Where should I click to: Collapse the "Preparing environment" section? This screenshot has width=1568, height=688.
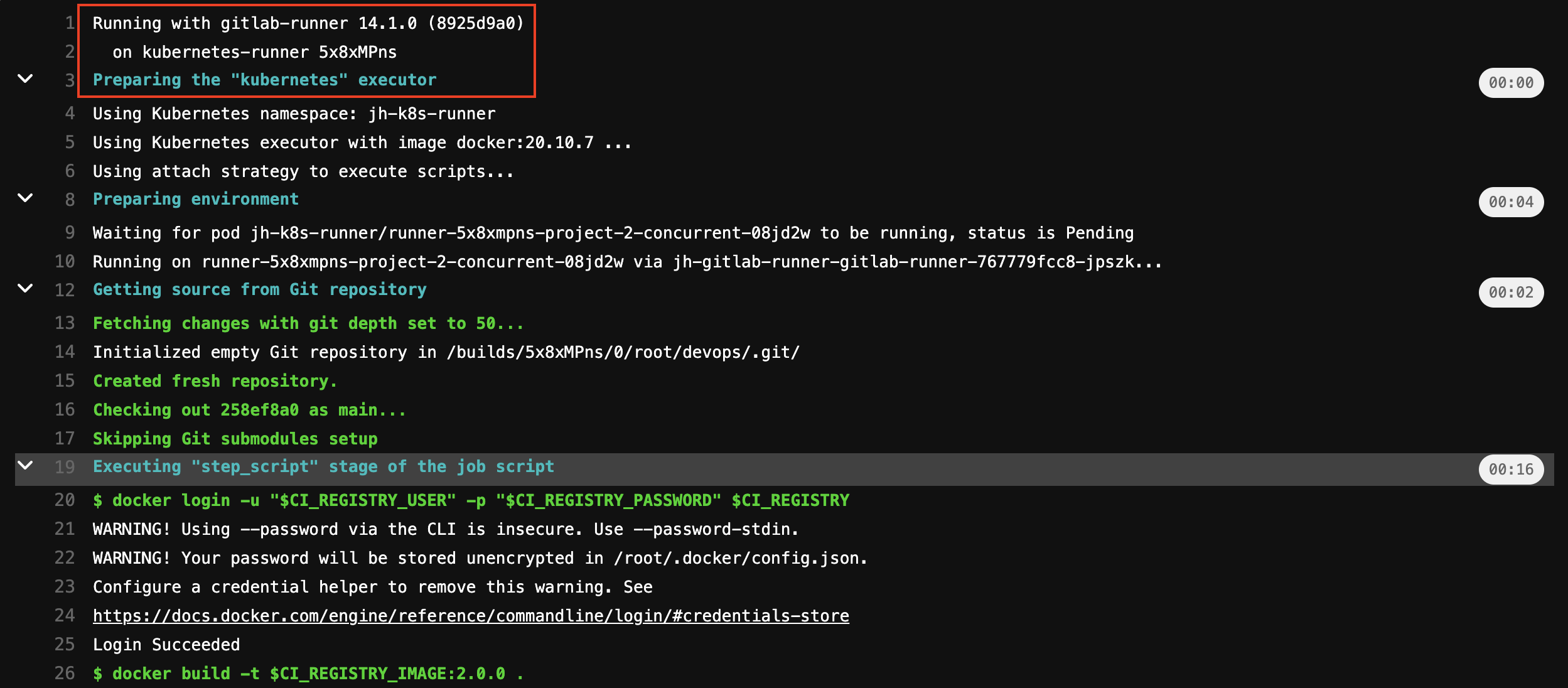pyautogui.click(x=25, y=198)
